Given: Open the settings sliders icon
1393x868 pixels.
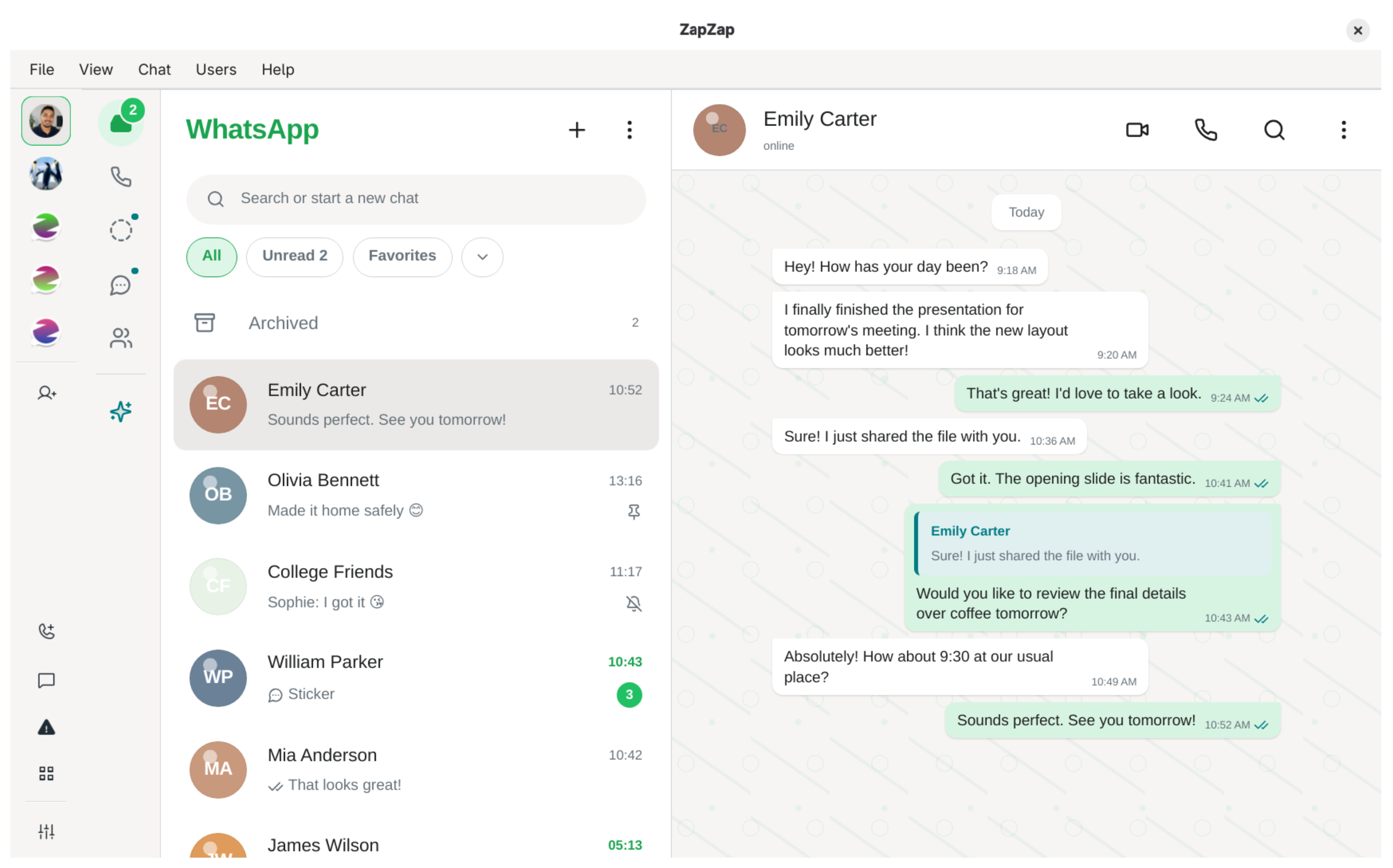Looking at the screenshot, I should (x=46, y=831).
